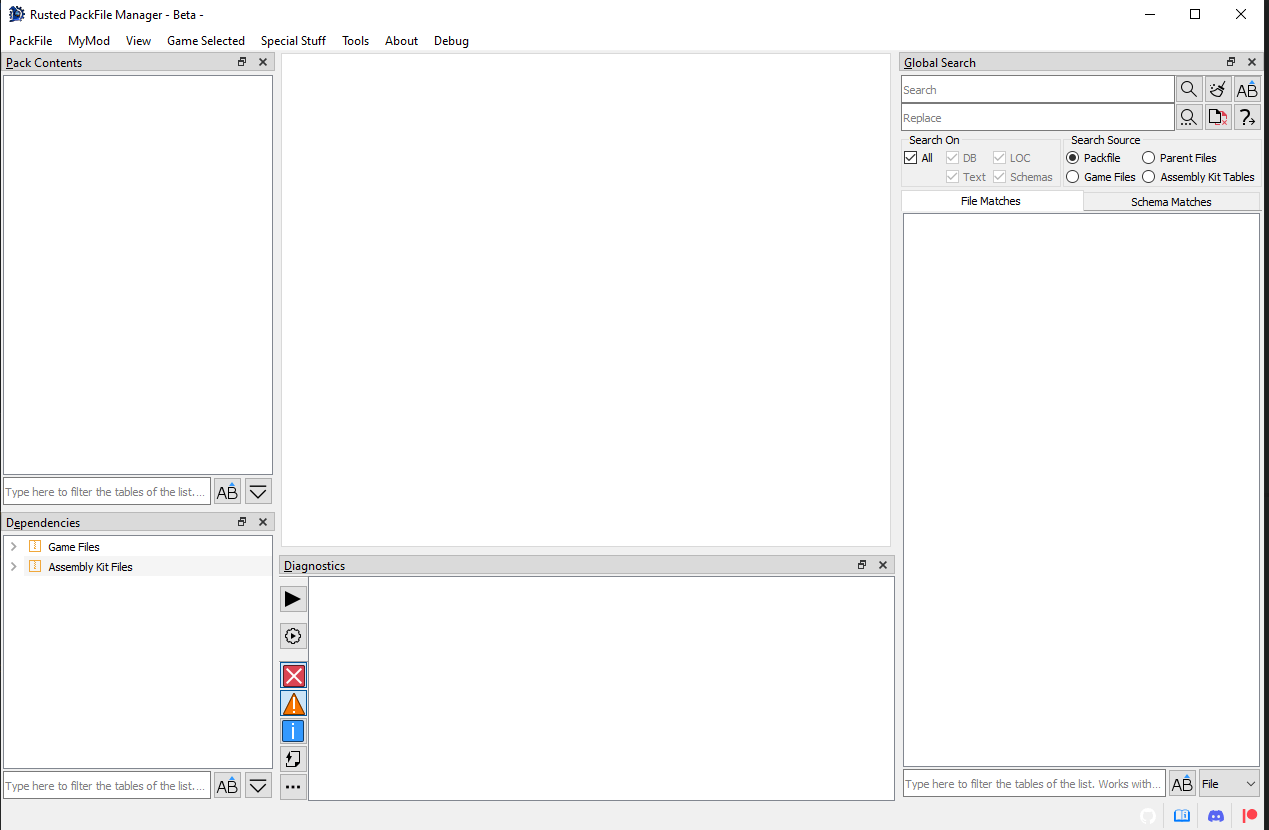Toggle case-sensitive search with the AB button
The width and height of the screenshot is (1269, 830).
pyautogui.click(x=1247, y=89)
